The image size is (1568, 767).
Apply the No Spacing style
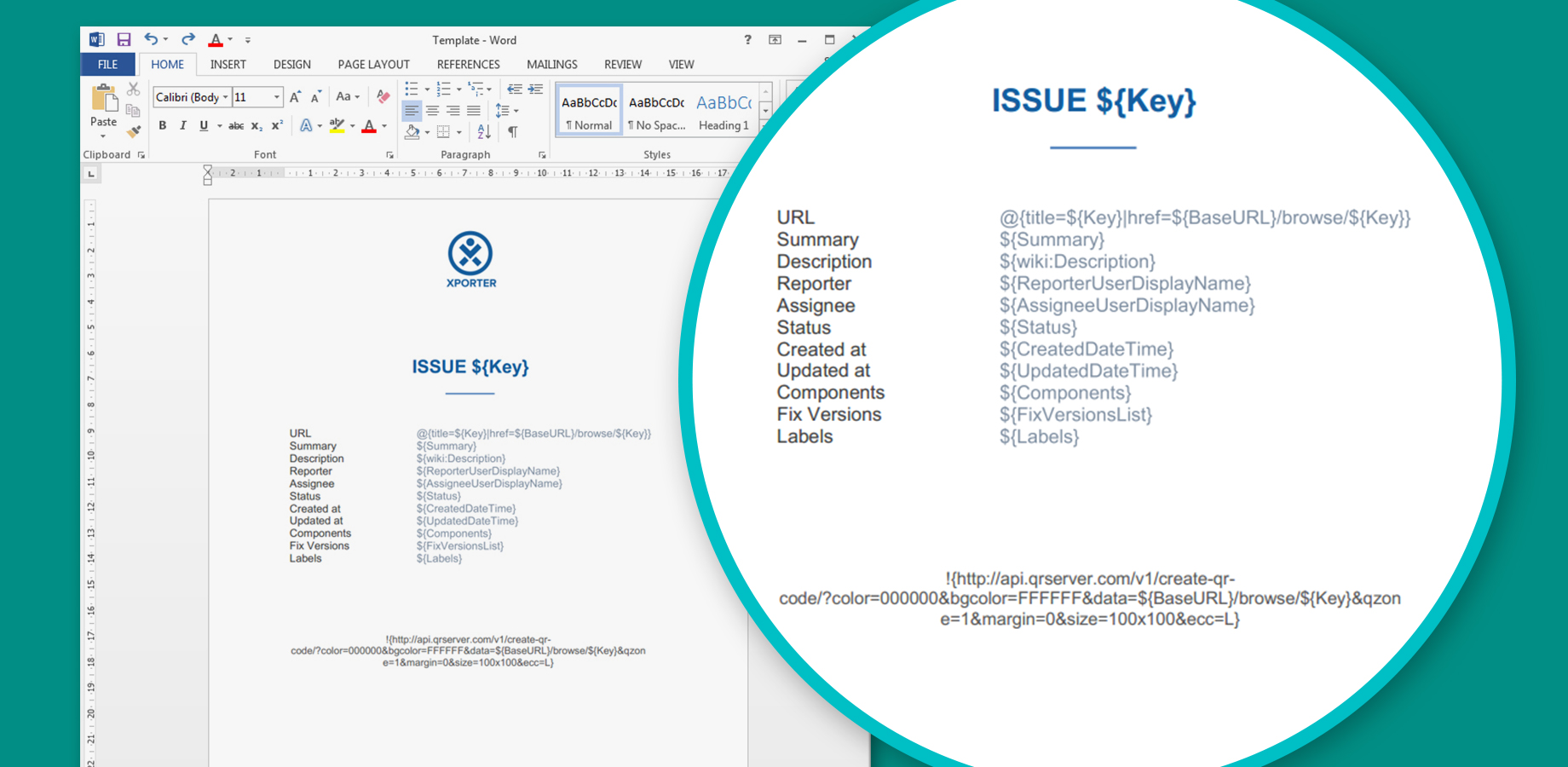[x=656, y=111]
